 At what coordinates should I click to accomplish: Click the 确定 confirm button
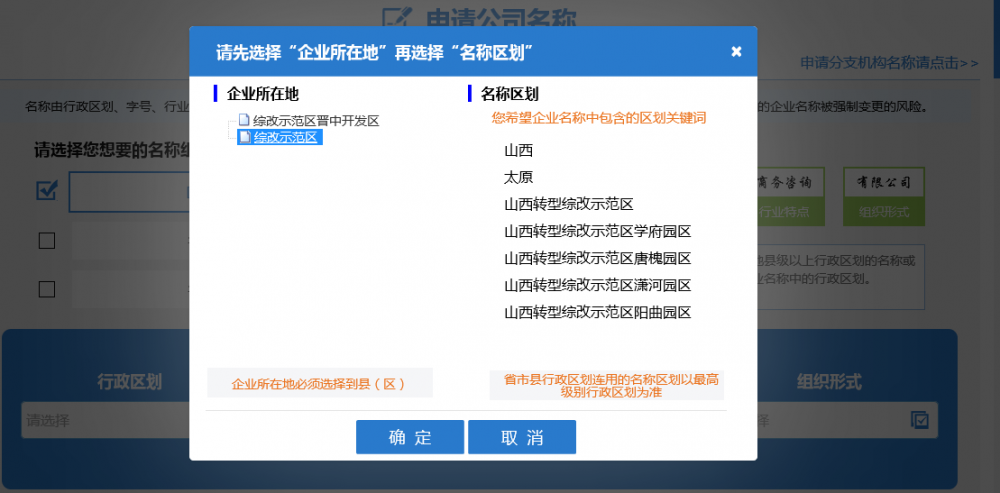[410, 437]
